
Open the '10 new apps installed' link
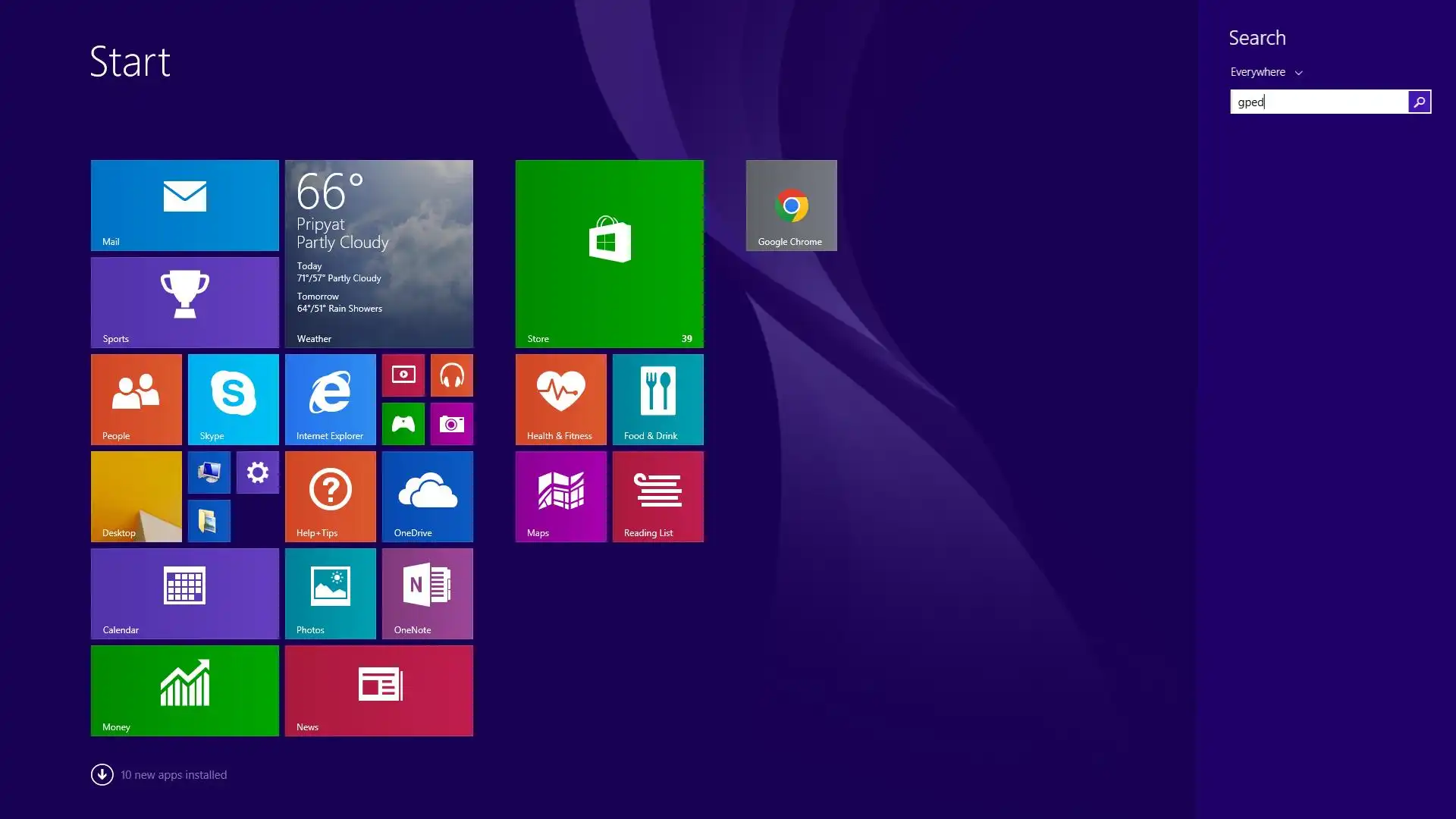(174, 775)
